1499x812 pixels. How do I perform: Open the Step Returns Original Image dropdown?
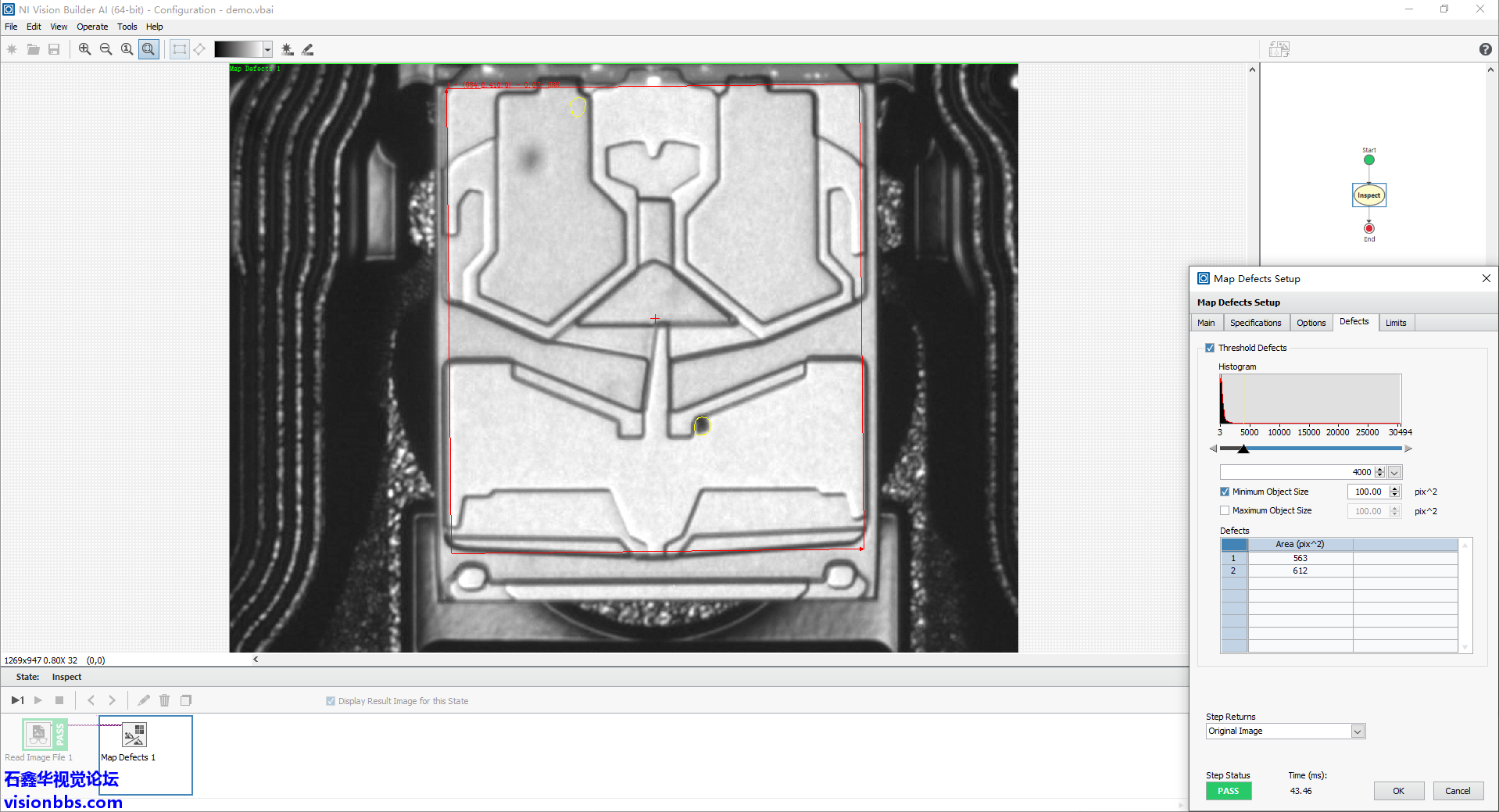[x=1358, y=732]
